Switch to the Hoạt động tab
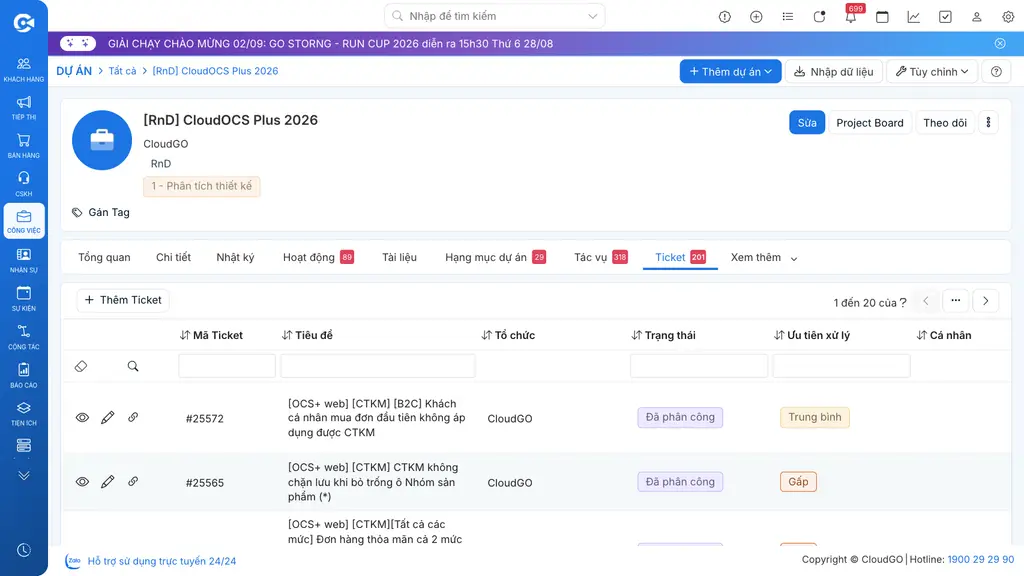Viewport: 1024px width, 576px height. pos(318,257)
